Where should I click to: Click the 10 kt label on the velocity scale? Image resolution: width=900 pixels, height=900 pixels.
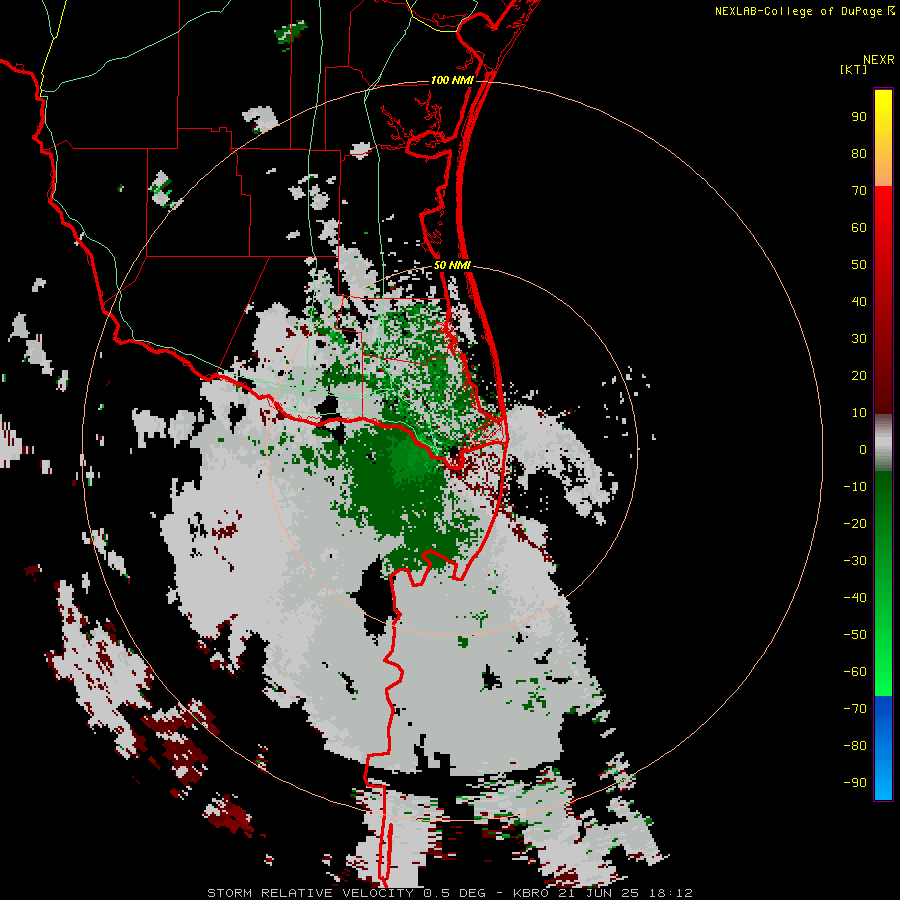(x=859, y=413)
